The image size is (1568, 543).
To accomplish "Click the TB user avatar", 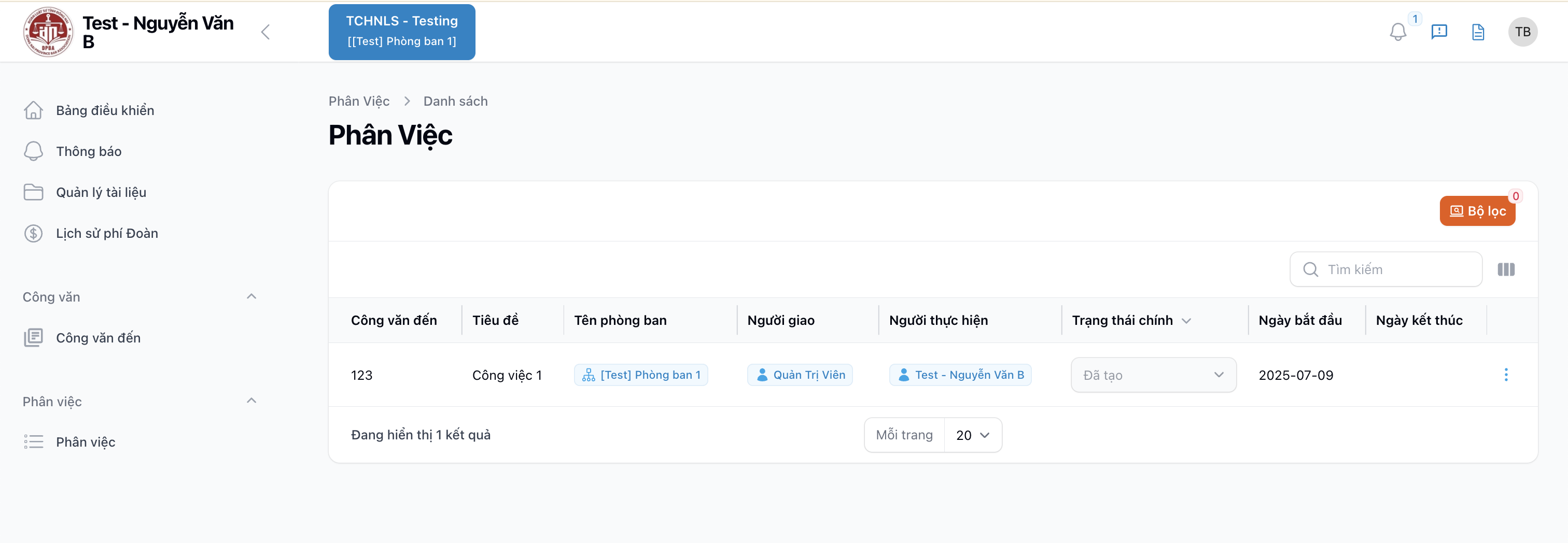I will (1522, 32).
